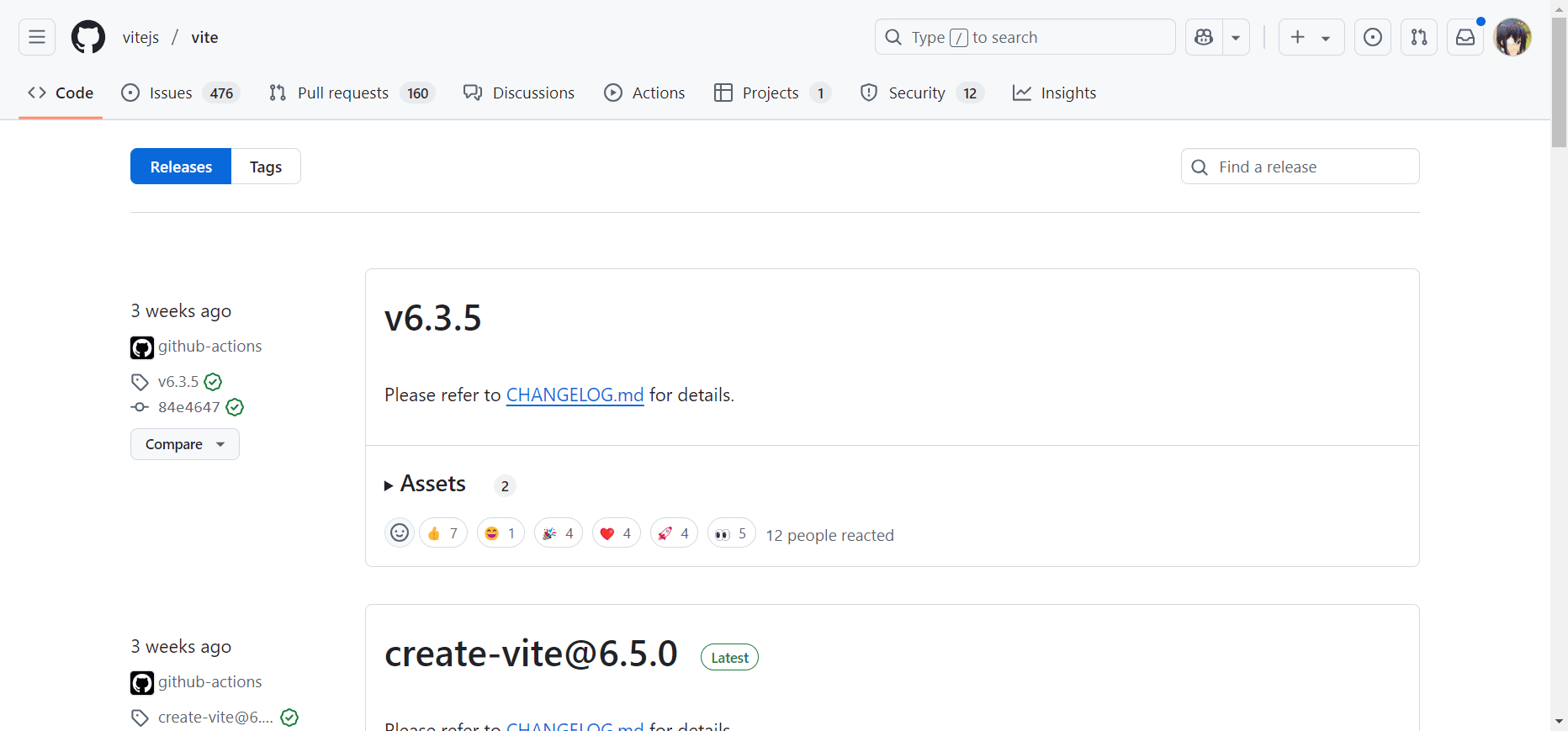Open the Pull requests tab
This screenshot has height=731, width=1568.
click(x=352, y=93)
